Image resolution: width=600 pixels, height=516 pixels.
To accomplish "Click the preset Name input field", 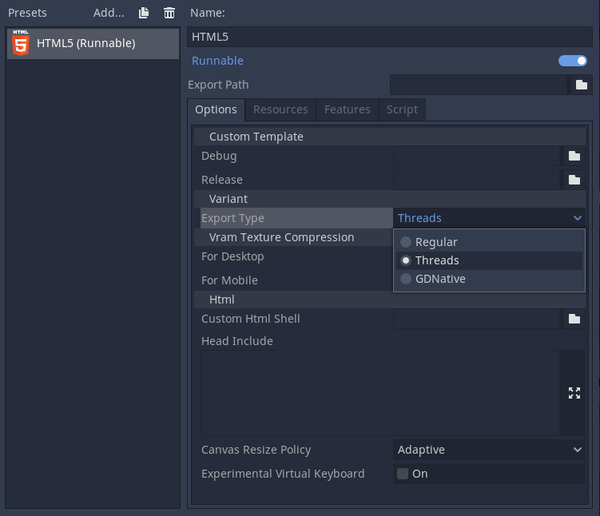I will pos(388,36).
